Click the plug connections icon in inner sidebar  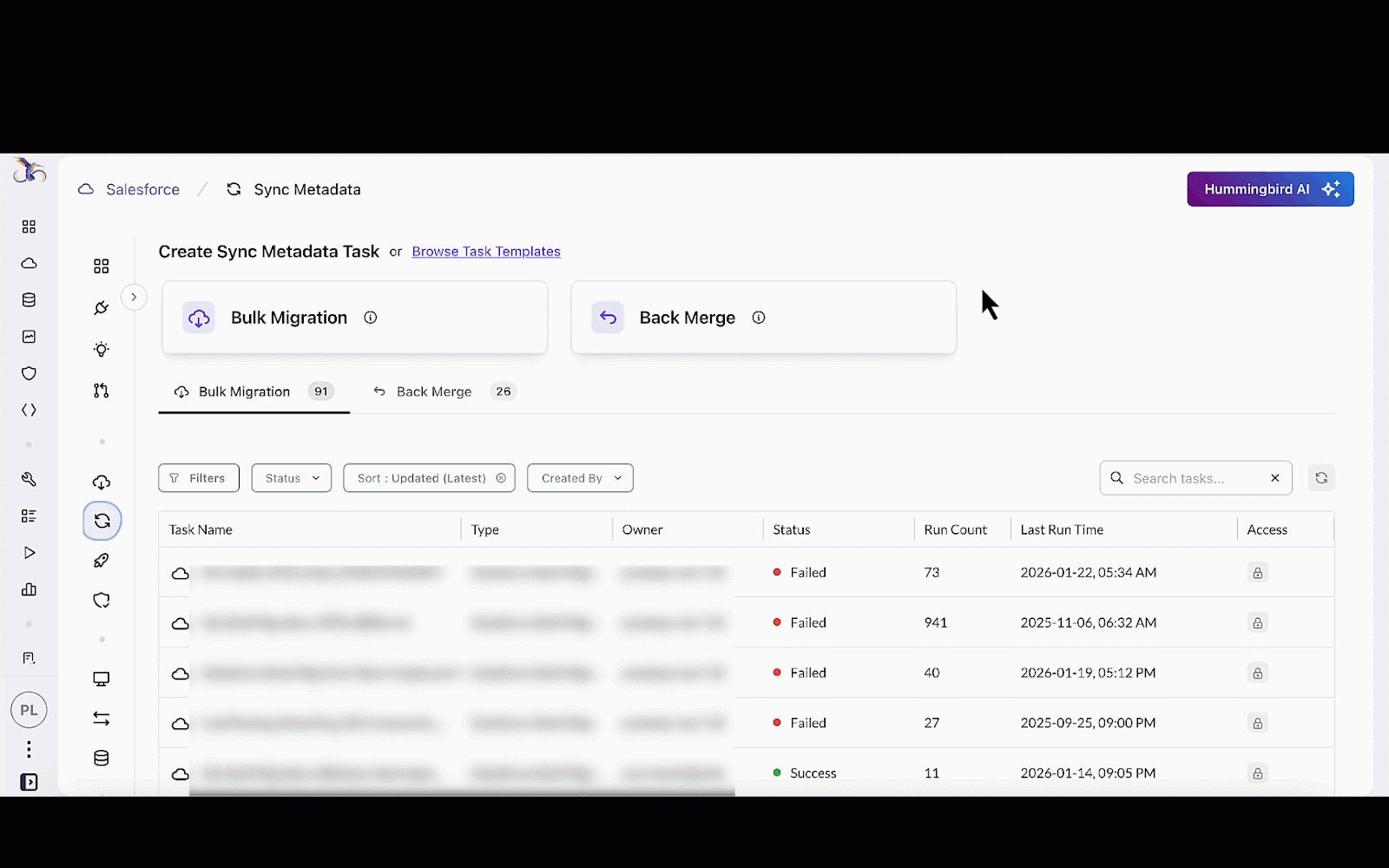point(102,307)
